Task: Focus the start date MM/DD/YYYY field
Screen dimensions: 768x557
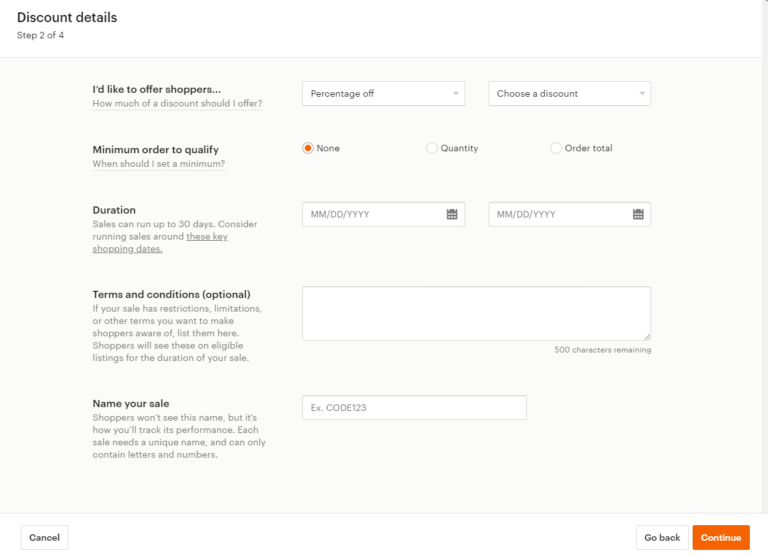Action: point(383,214)
